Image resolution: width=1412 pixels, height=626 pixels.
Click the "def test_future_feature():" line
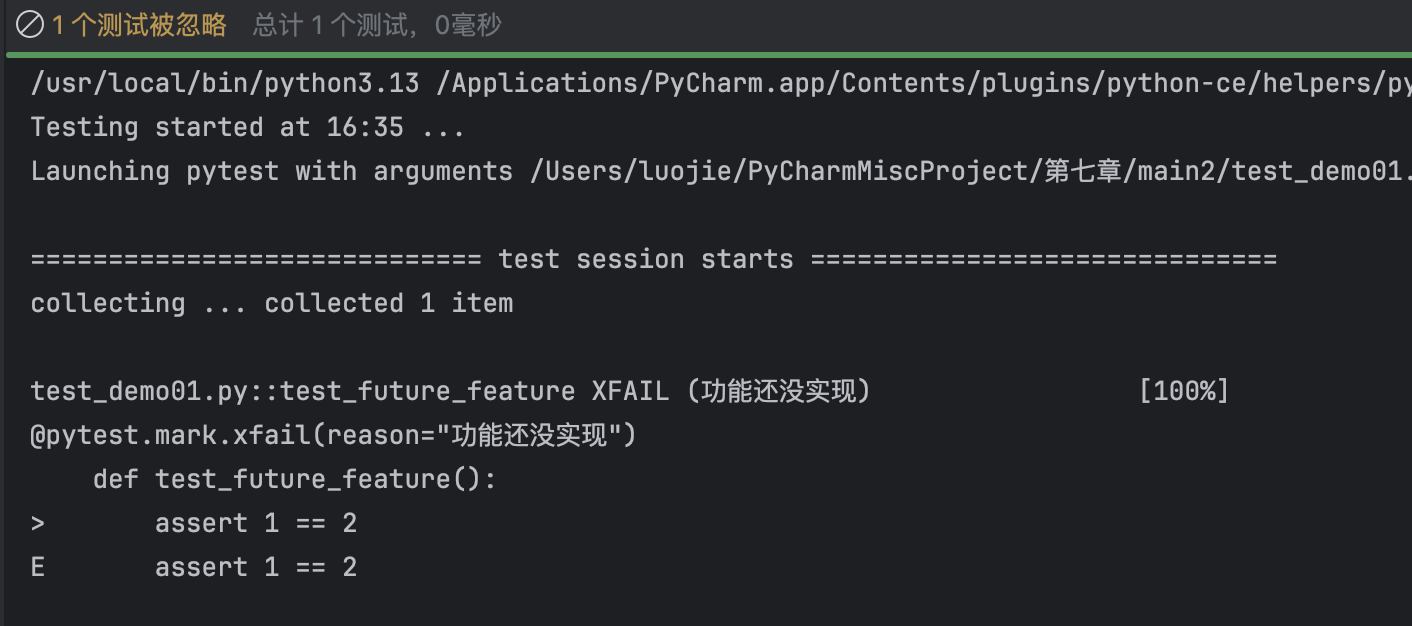294,479
